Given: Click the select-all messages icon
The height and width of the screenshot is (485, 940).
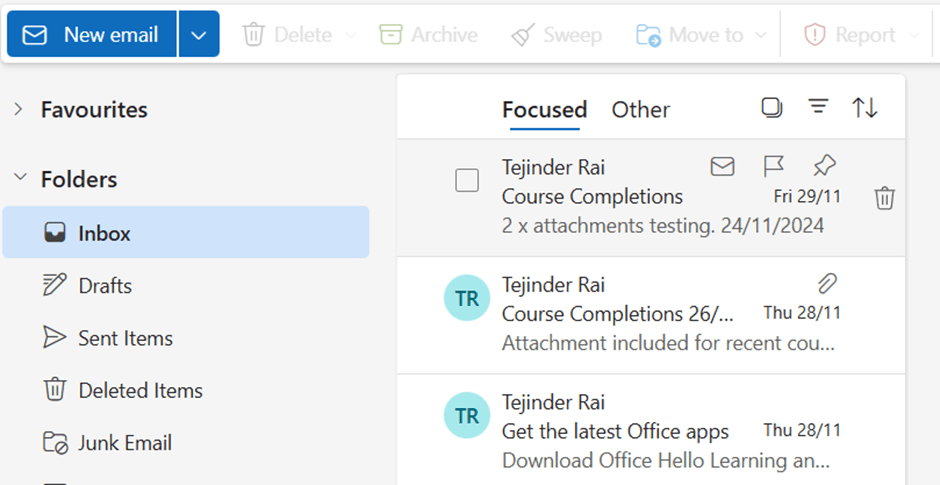Looking at the screenshot, I should tap(771, 108).
